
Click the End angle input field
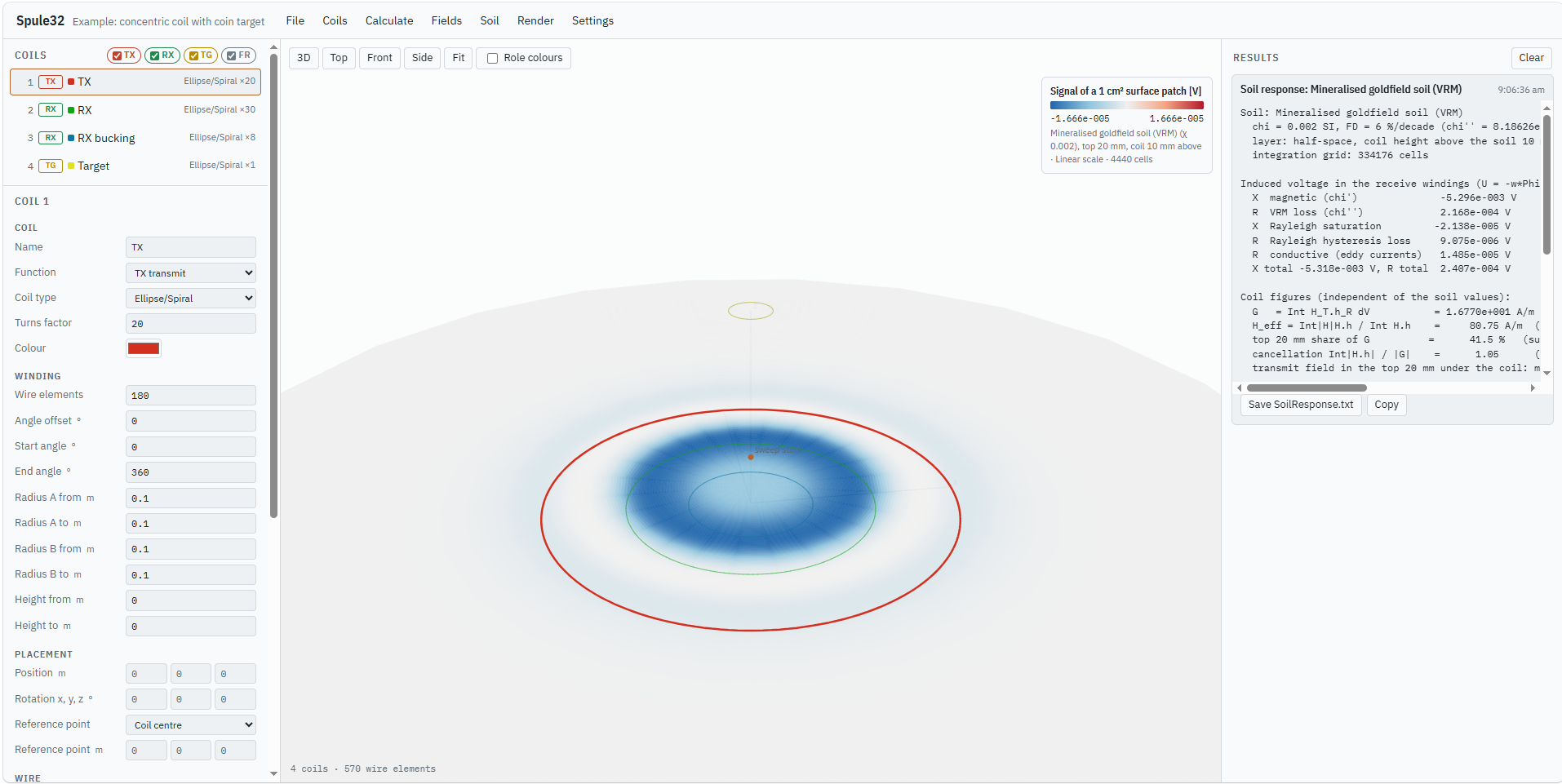point(191,472)
